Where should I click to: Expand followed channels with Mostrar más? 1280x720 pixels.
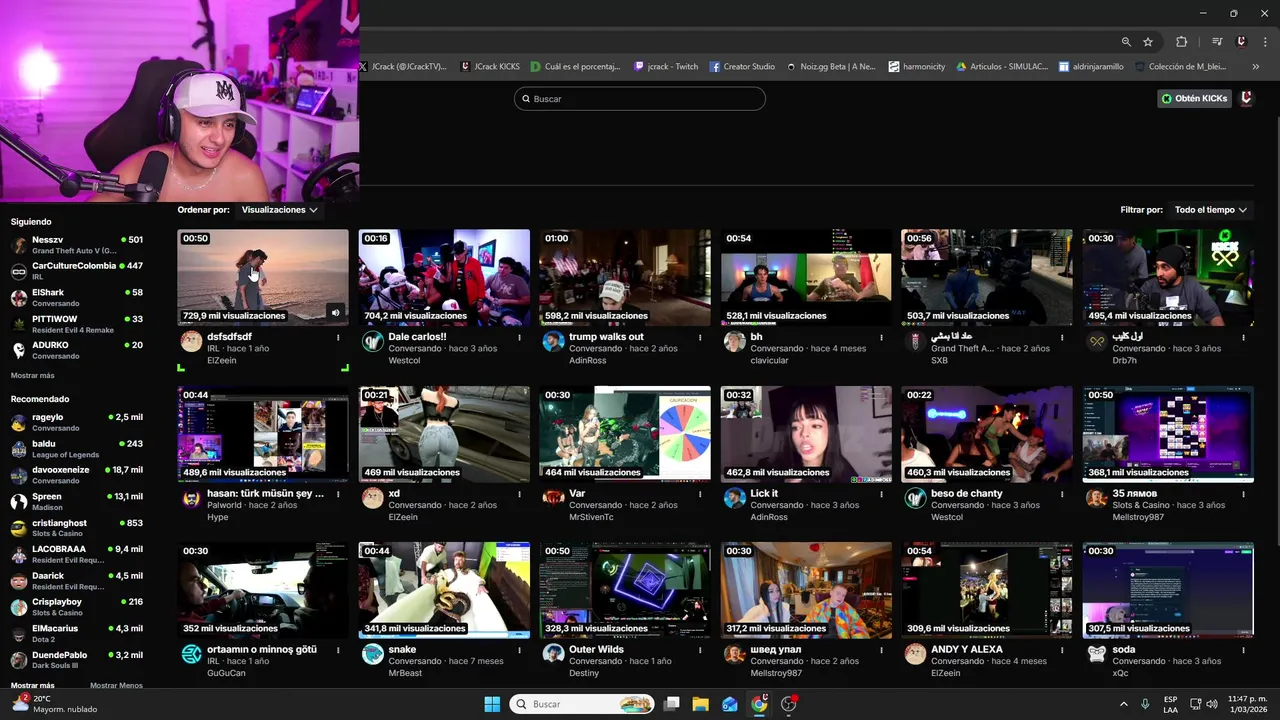click(x=33, y=376)
